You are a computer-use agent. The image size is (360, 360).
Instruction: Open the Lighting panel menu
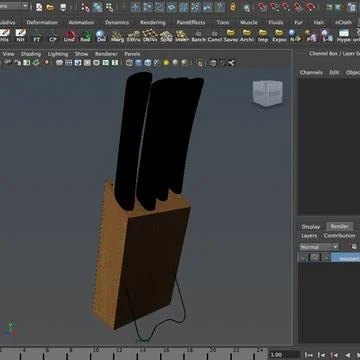pos(58,54)
